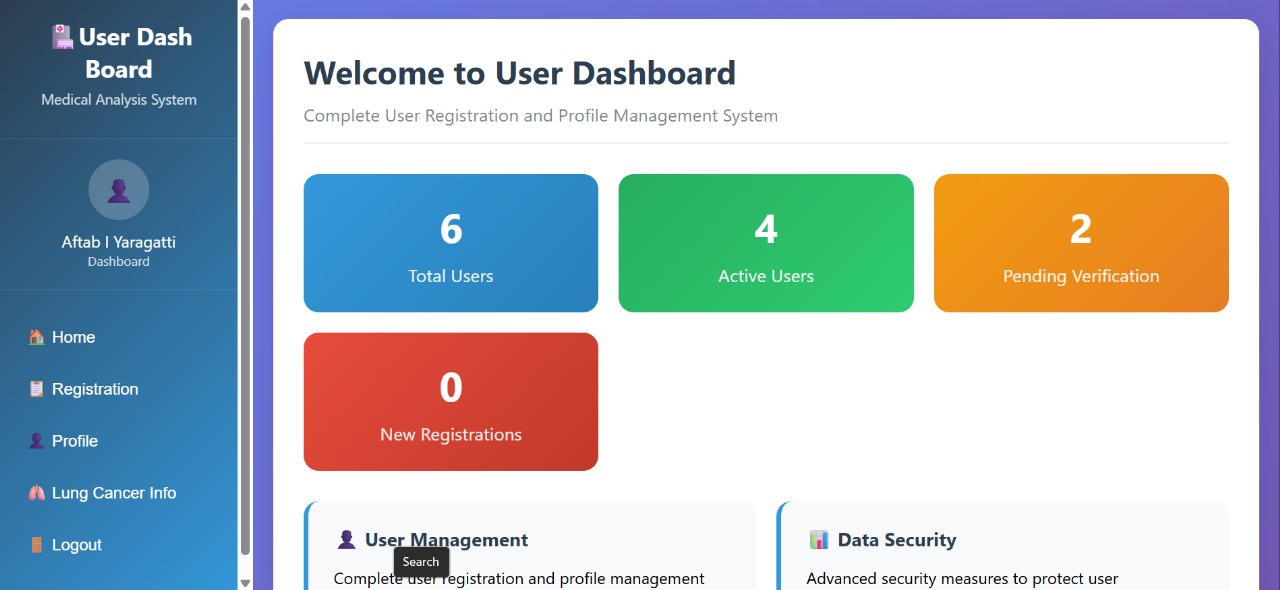Select the green Active Users card

[766, 243]
